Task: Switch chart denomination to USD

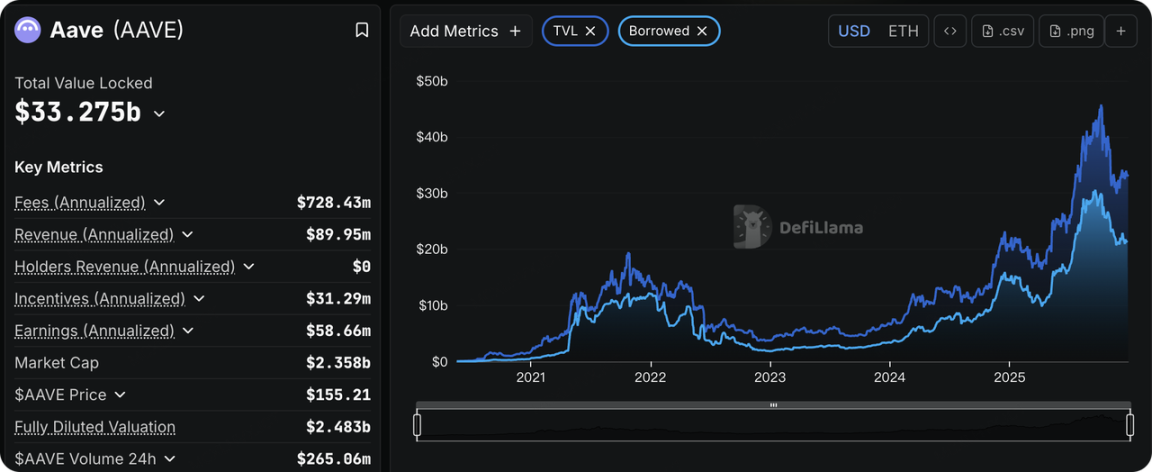Action: (x=853, y=31)
